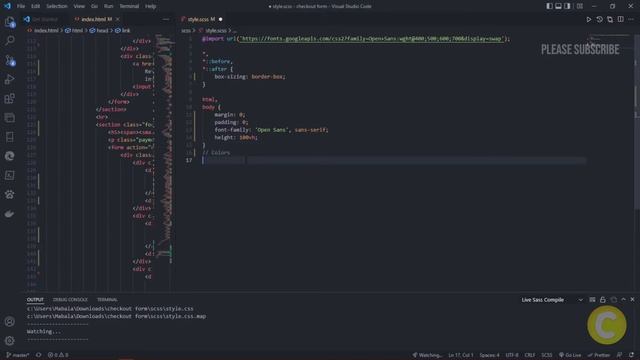Viewport: 640px width, 360px height.
Task: Open the Explorer view in activity bar
Action: click(x=9, y=22)
